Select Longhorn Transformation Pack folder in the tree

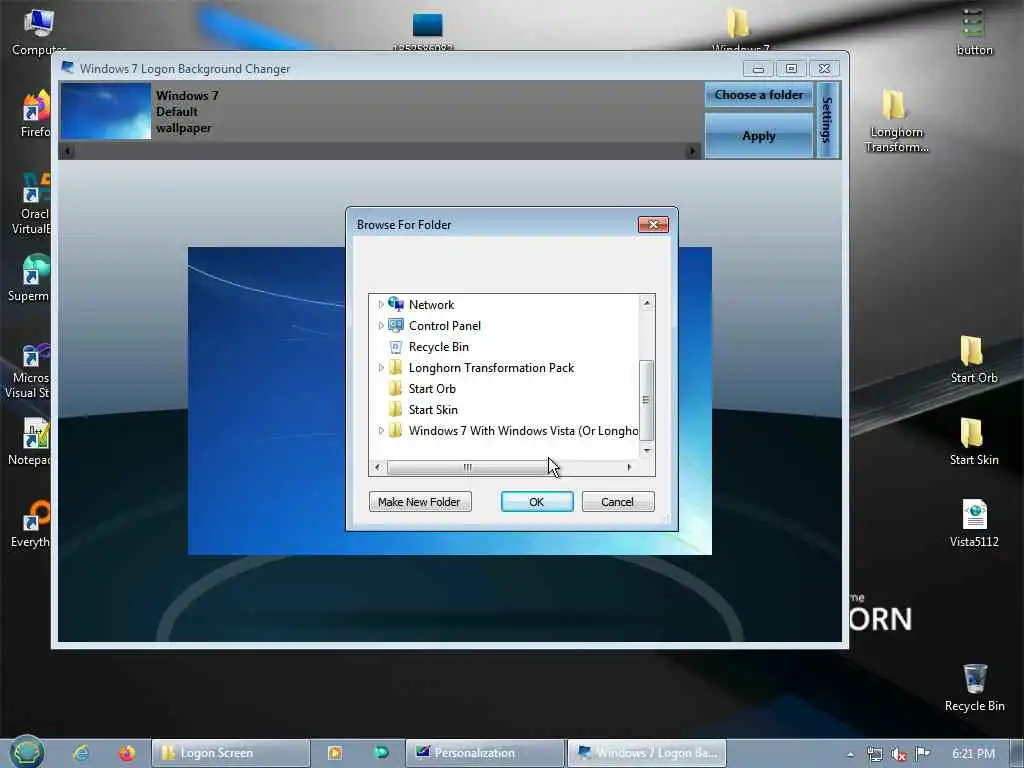pos(491,368)
